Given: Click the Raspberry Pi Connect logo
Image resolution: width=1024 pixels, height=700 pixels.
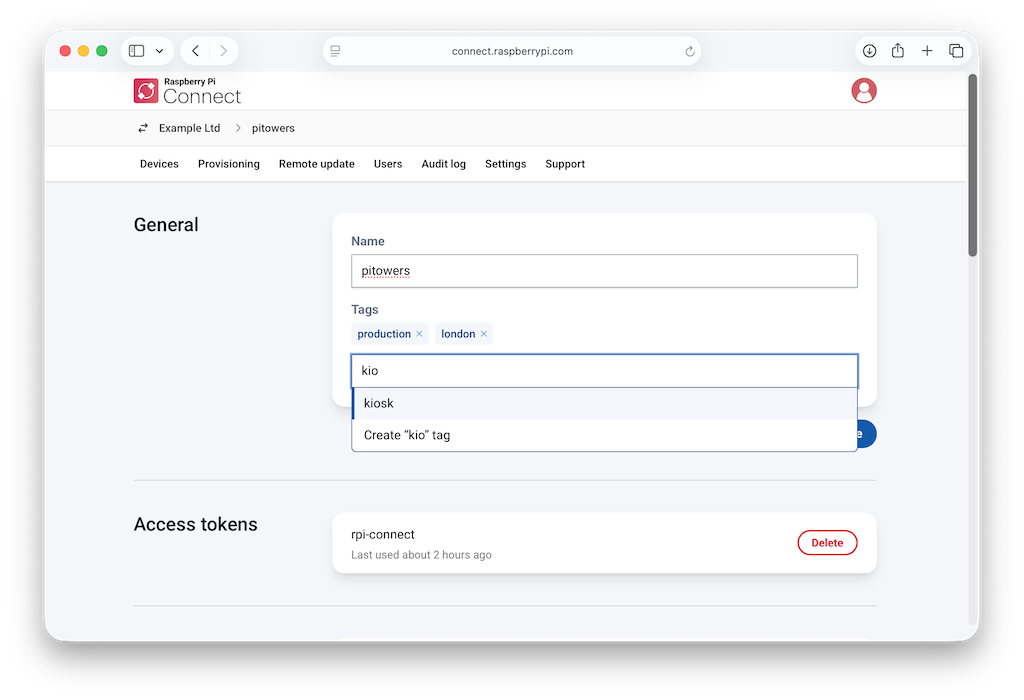Looking at the screenshot, I should [187, 91].
